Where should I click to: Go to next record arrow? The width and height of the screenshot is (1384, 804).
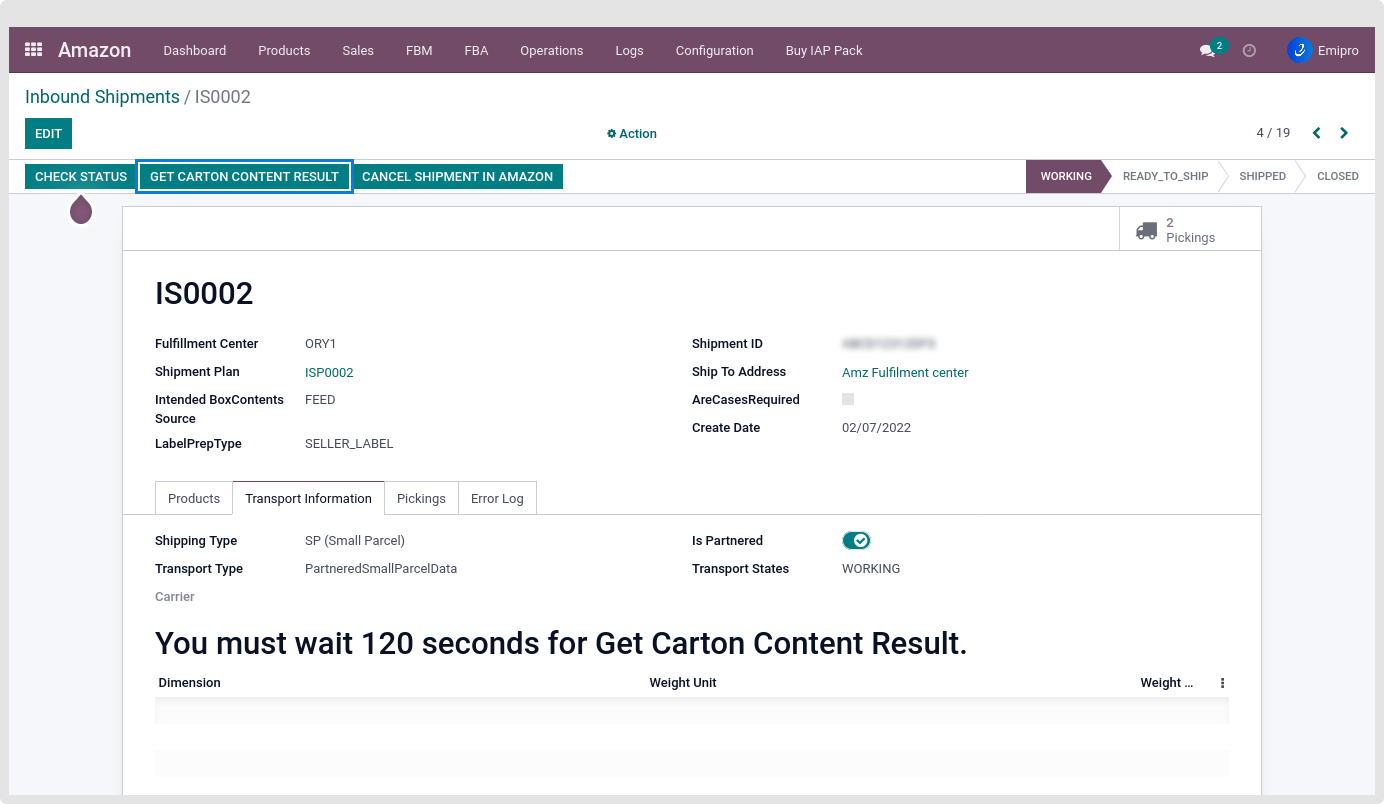(x=1344, y=133)
